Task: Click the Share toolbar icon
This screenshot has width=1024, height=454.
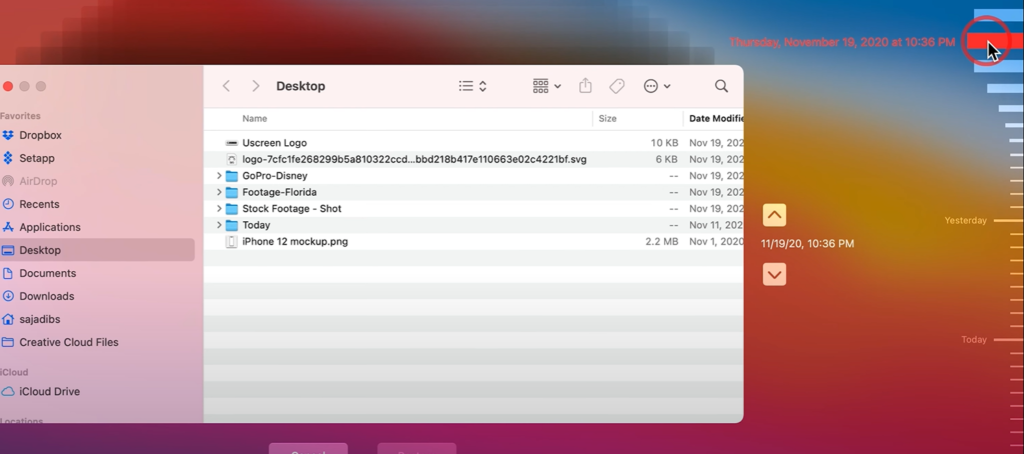Action: [x=585, y=86]
